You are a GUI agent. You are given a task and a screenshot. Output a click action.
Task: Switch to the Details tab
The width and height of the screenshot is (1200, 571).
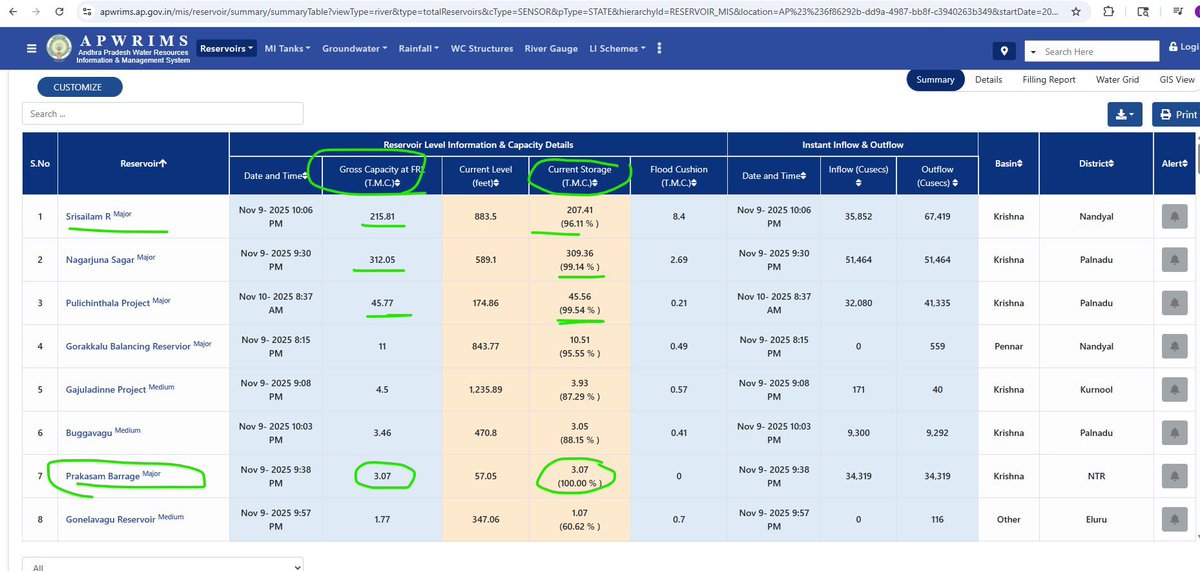click(x=988, y=80)
